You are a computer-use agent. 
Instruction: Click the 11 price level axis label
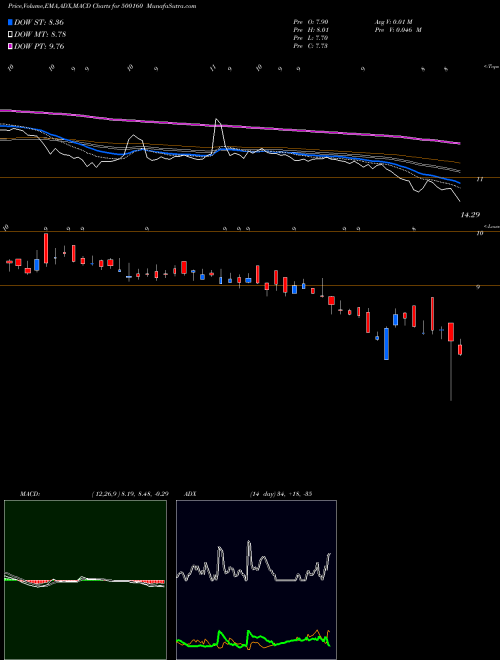pyautogui.click(x=479, y=179)
